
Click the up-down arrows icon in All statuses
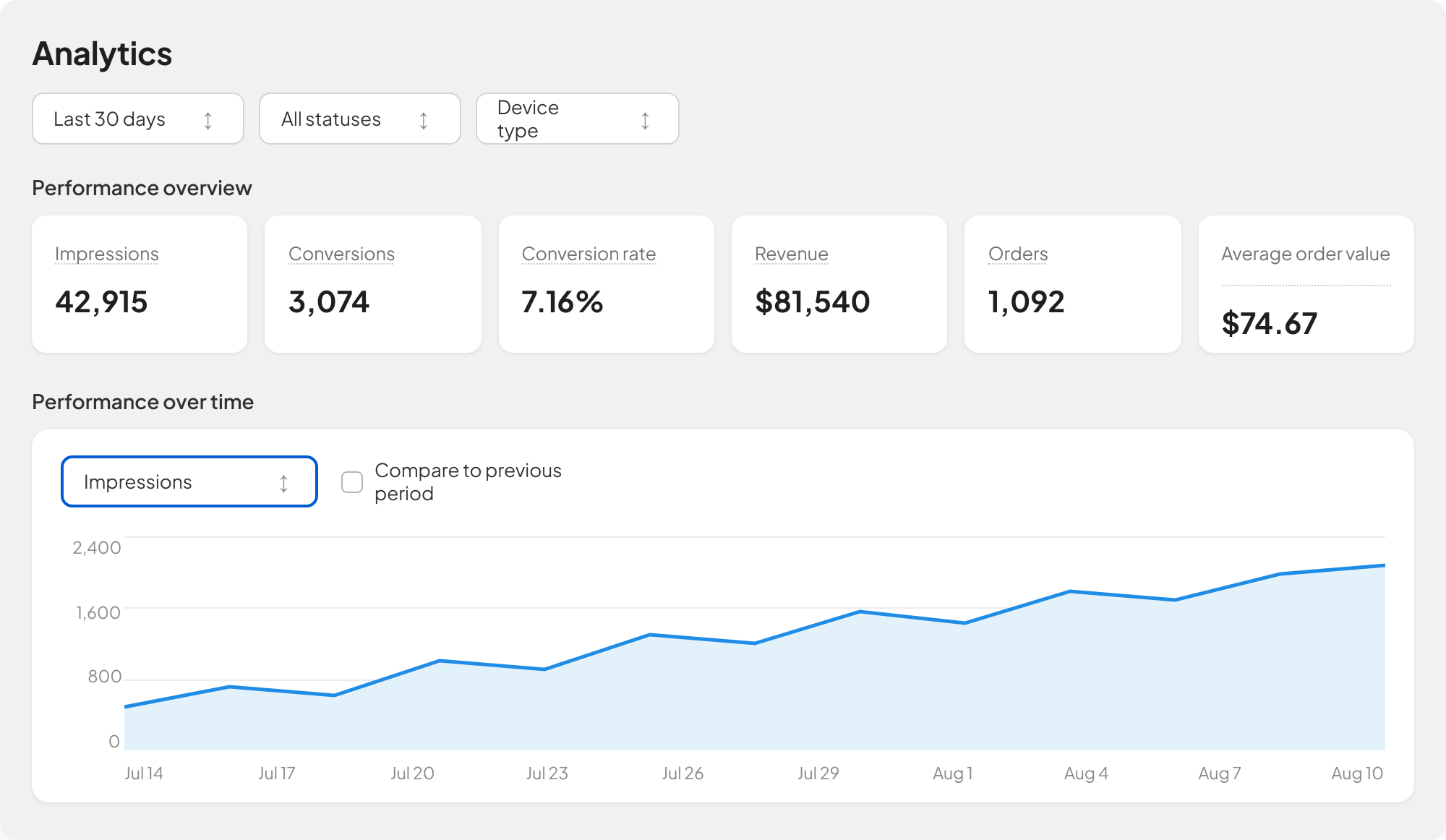click(x=424, y=120)
